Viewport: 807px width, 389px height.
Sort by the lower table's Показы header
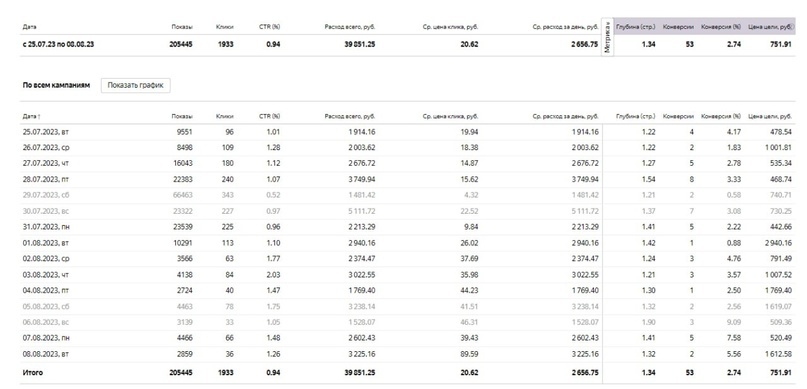(182, 116)
